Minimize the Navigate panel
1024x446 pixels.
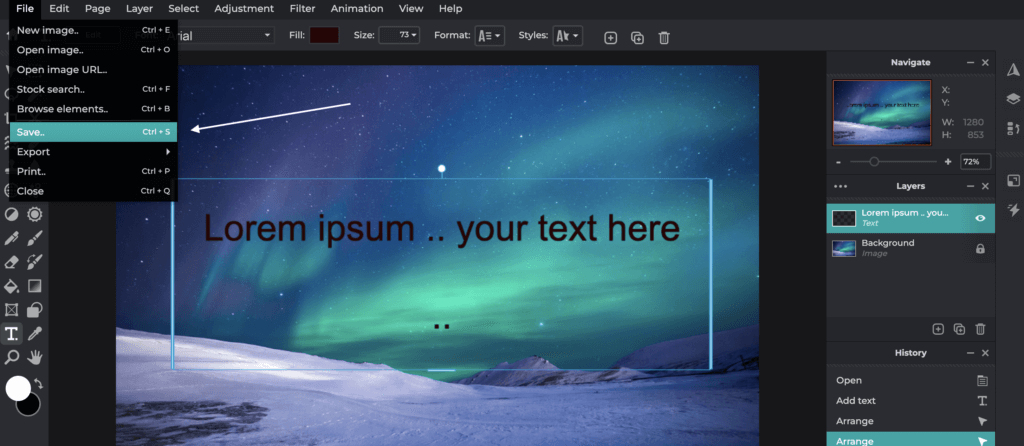(x=970, y=63)
